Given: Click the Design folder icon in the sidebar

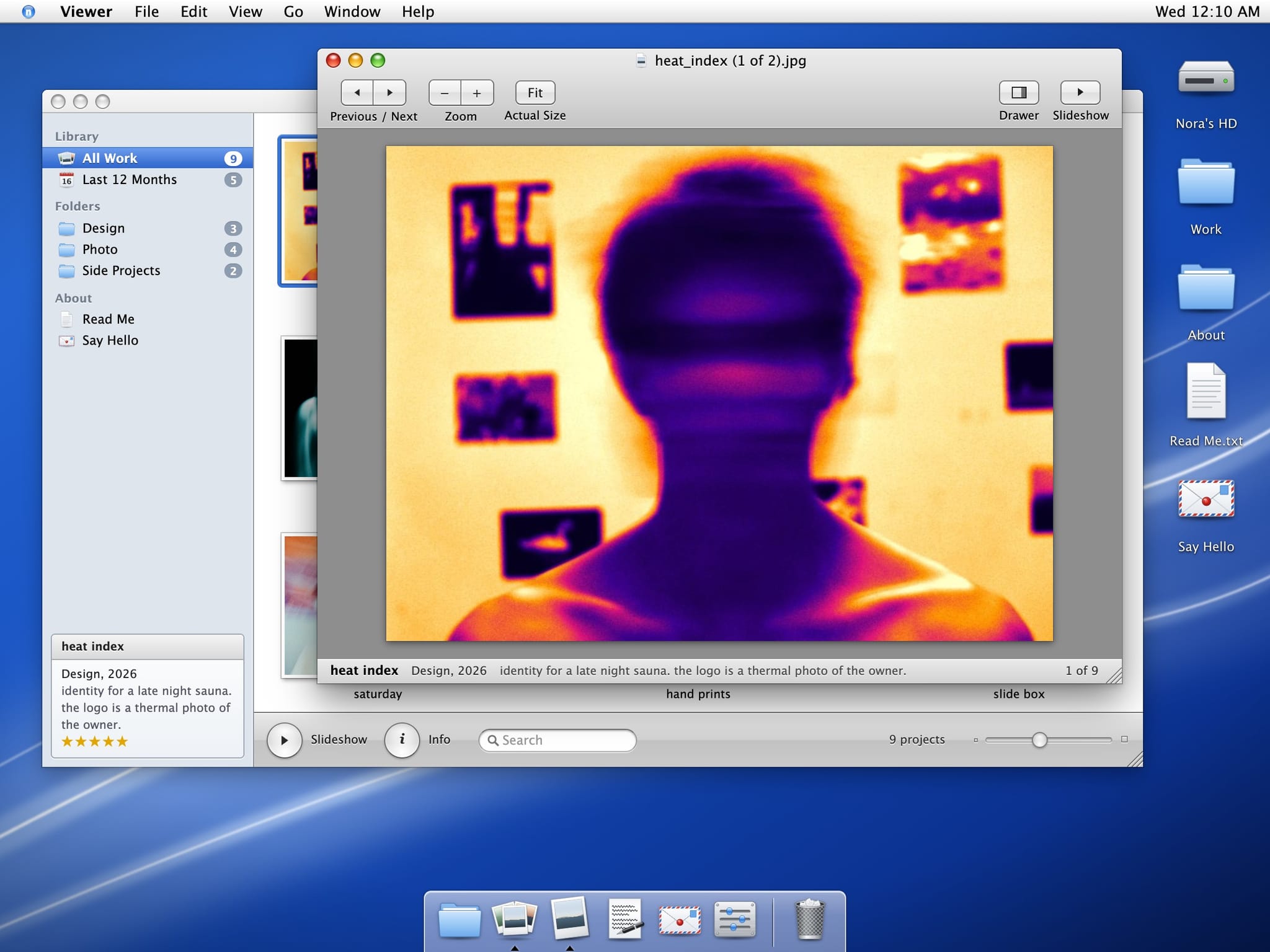Looking at the screenshot, I should pyautogui.click(x=66, y=229).
